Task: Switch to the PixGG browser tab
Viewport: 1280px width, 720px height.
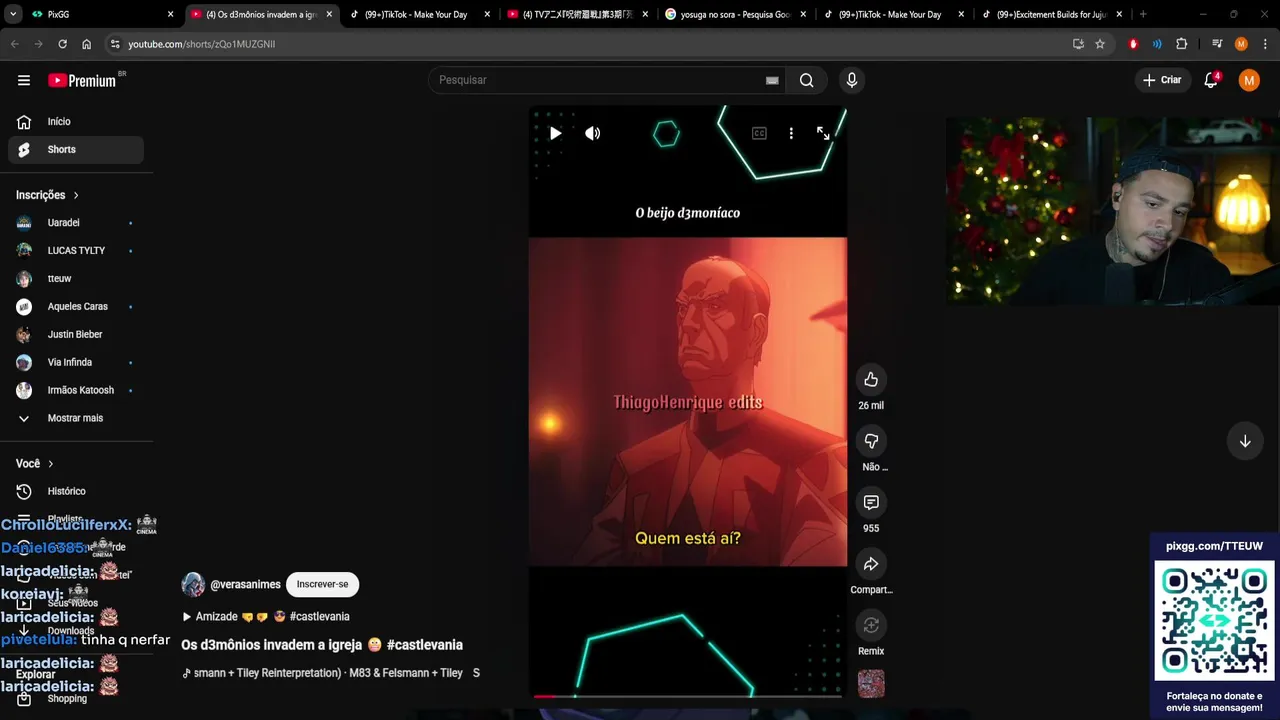Action: 100,14
